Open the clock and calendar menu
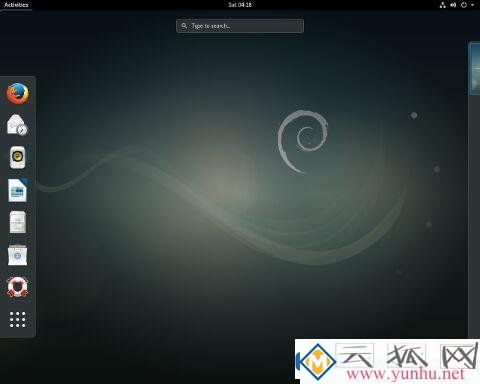This screenshot has height=384, width=480. (240, 5)
